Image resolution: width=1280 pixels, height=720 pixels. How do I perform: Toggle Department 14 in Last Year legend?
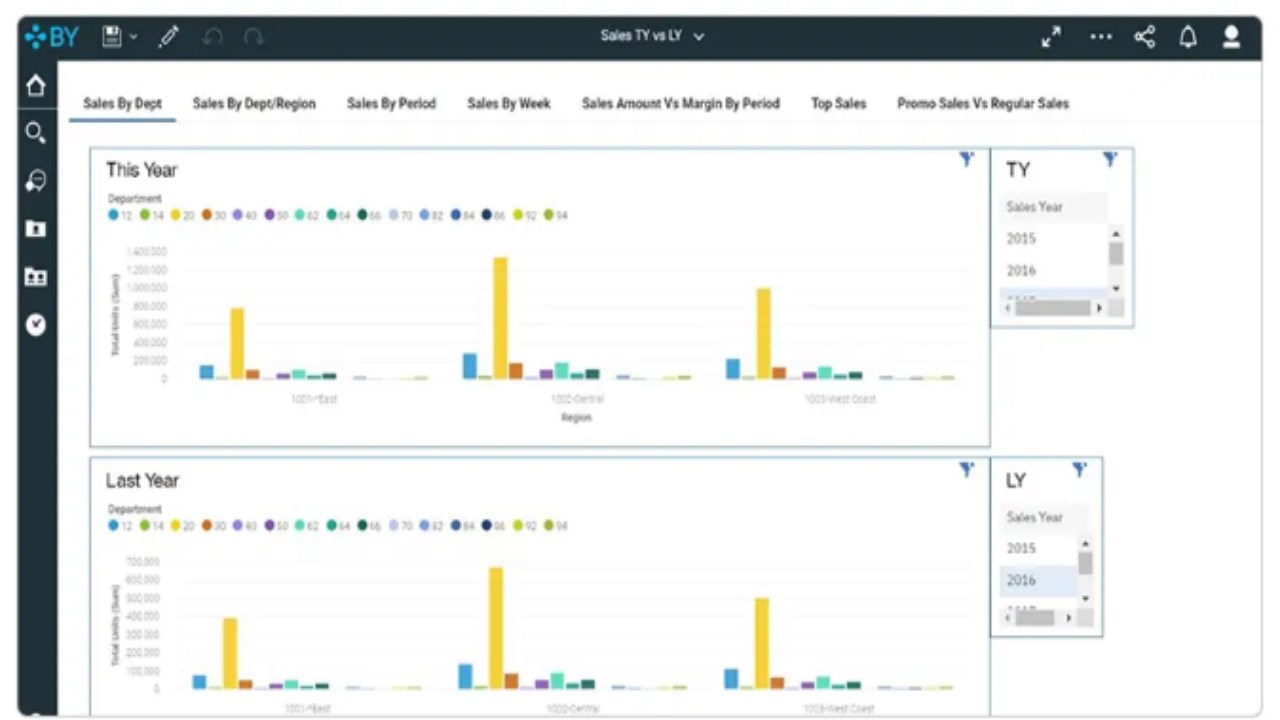tap(152, 525)
